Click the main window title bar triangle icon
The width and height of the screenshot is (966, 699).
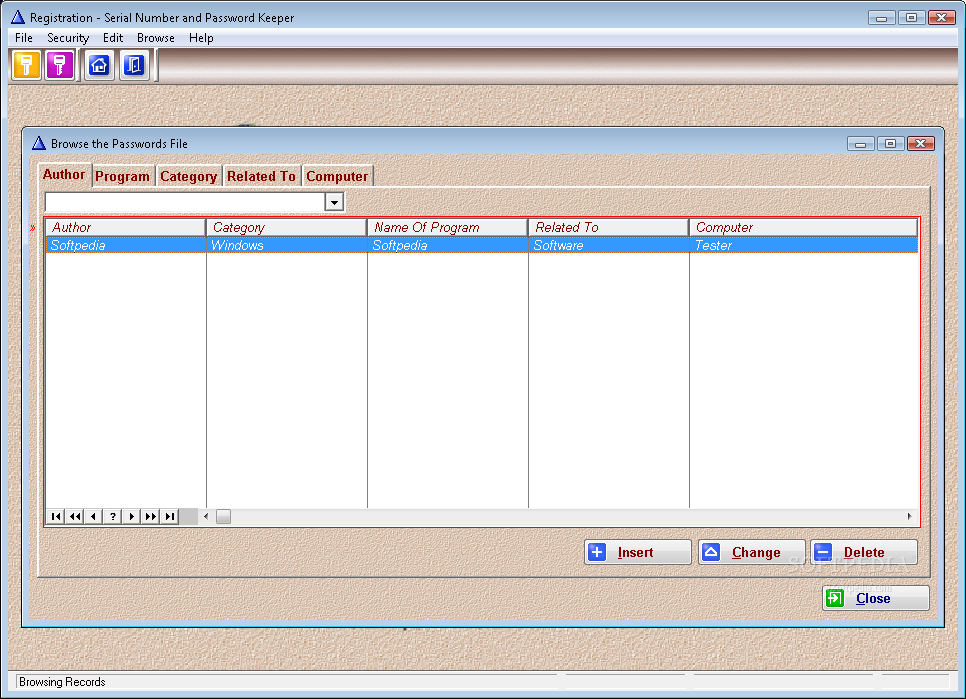pos(18,17)
